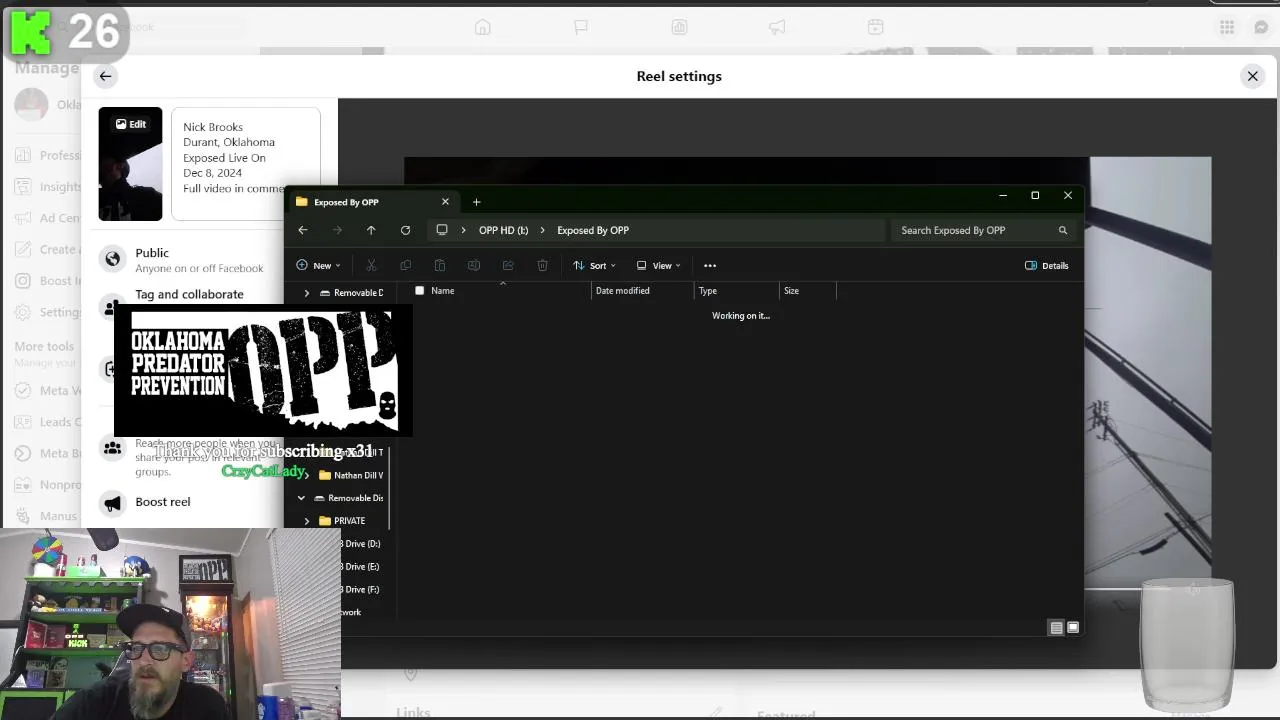Screen dimensions: 1280x720
Task: Open the View dropdown
Action: pyautogui.click(x=659, y=265)
